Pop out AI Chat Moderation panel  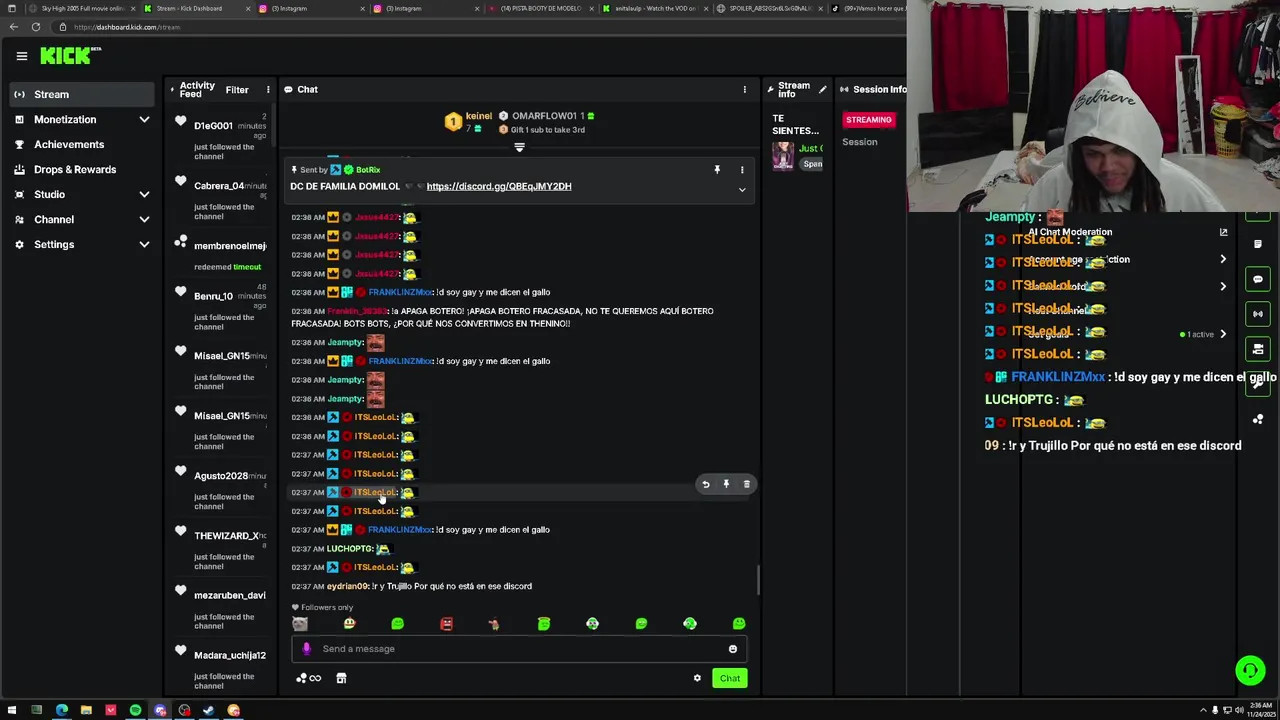point(1223,232)
